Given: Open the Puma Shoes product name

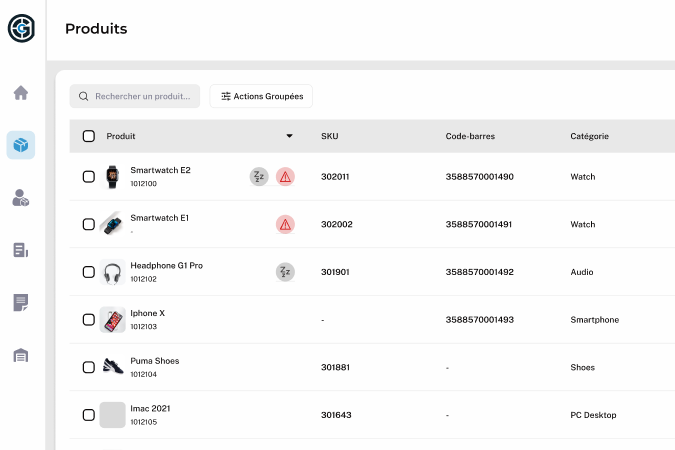Looking at the screenshot, I should coord(155,361).
